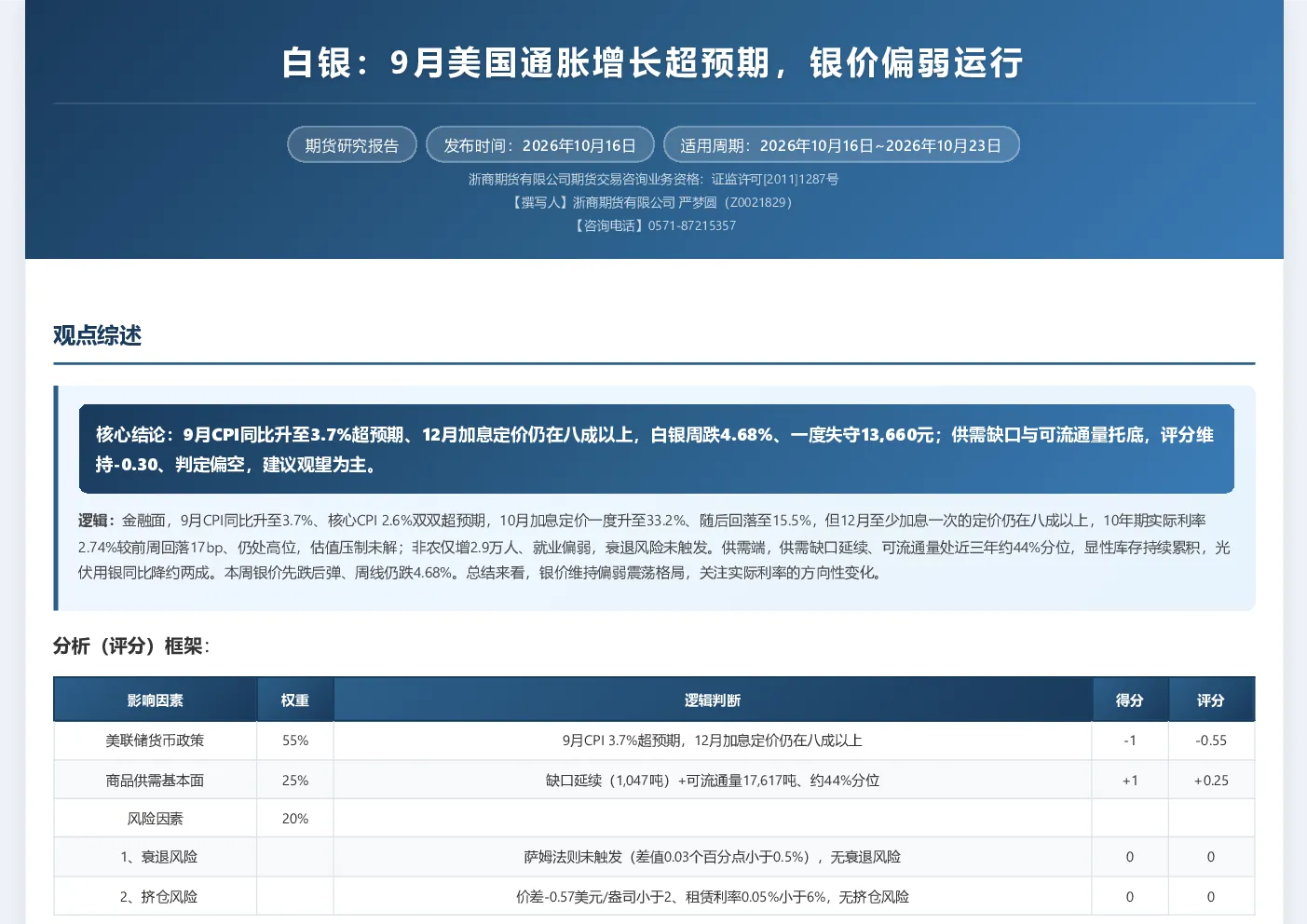Click the 观点综述 section heading
Viewport: 1307px width, 924px height.
97,335
